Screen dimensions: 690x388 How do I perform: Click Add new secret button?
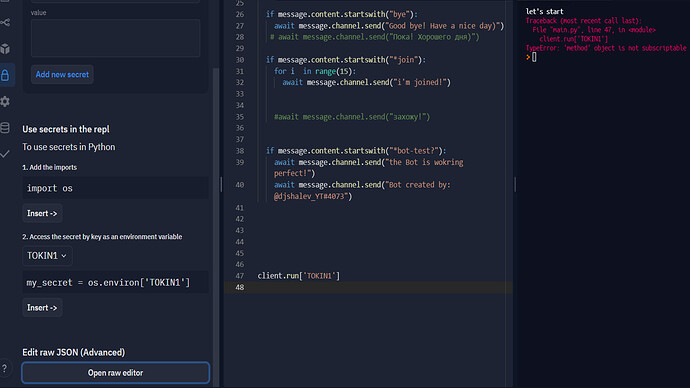pyautogui.click(x=62, y=74)
